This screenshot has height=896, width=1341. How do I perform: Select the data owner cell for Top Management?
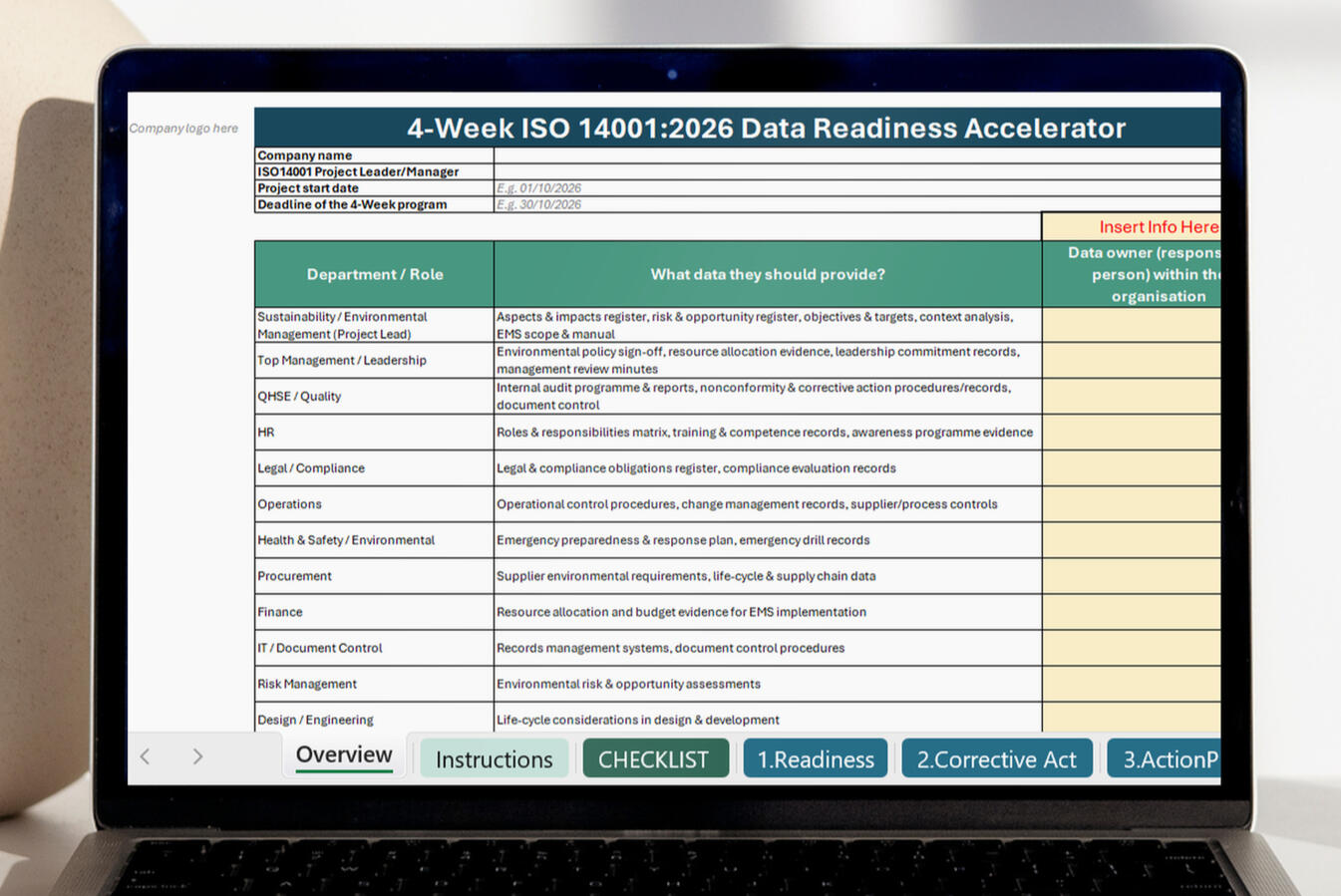pyautogui.click(x=1132, y=361)
